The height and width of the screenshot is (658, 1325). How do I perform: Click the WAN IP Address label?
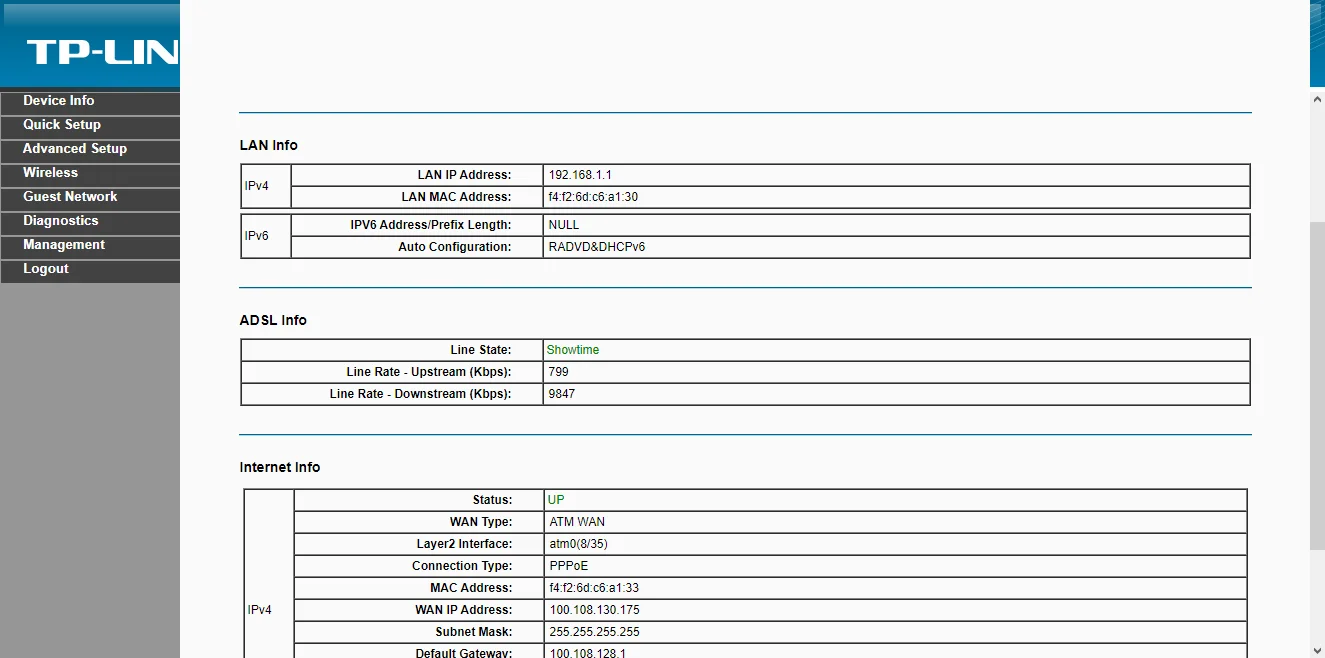pyautogui.click(x=464, y=610)
